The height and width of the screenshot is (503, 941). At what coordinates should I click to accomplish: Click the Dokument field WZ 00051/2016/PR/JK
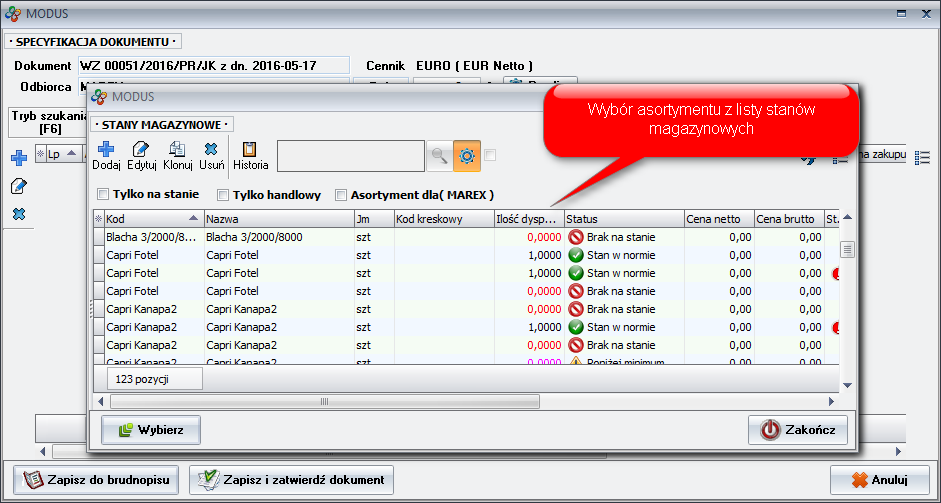[214, 65]
